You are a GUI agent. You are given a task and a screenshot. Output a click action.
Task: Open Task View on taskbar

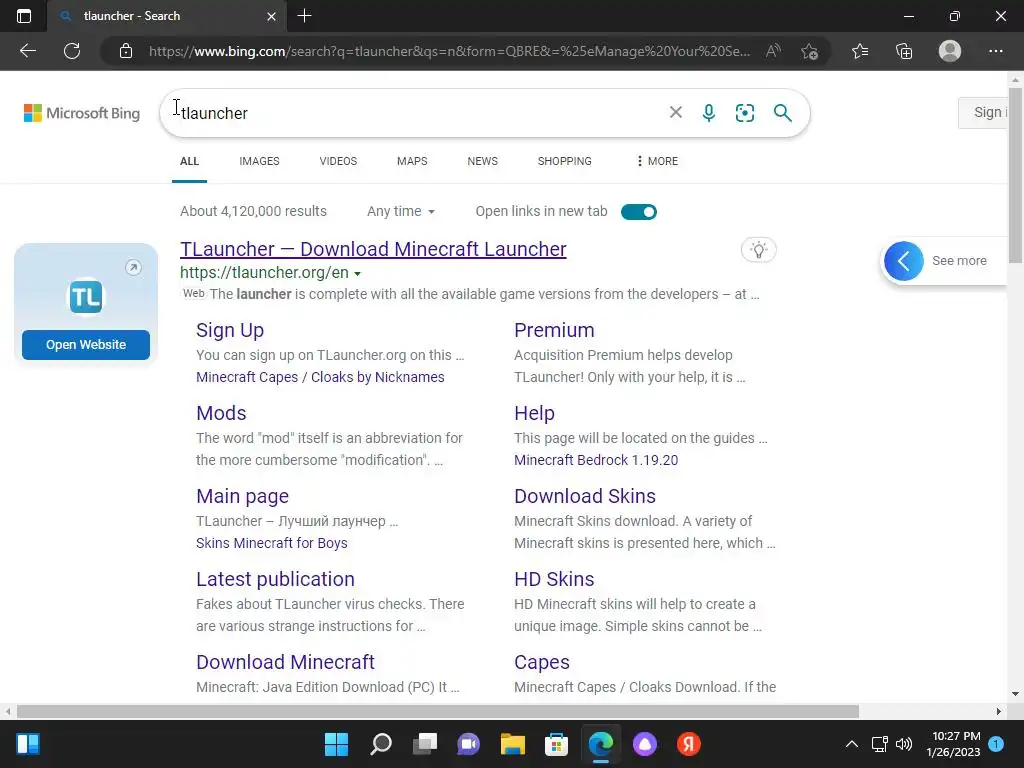pyautogui.click(x=424, y=744)
